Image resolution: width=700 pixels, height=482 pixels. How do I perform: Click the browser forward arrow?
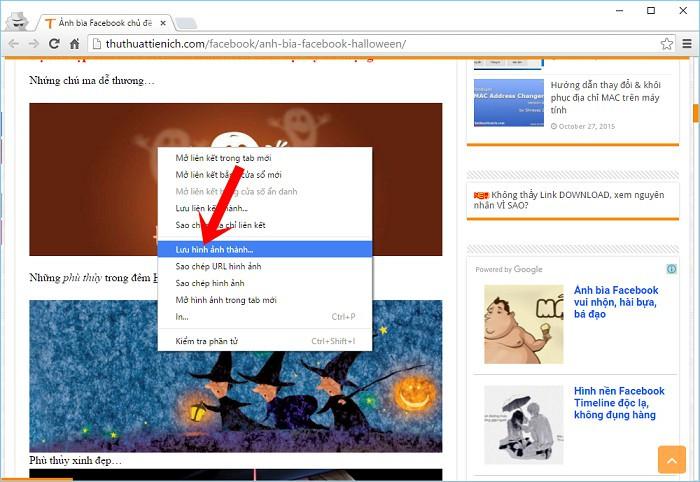[x=33, y=44]
